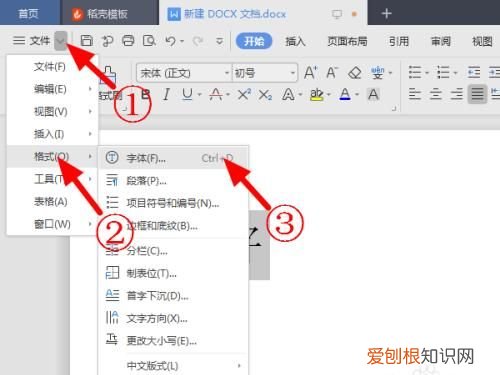Screen dimensions: 500x375
Task: Click the text highlight color icon
Action: pyautogui.click(x=316, y=95)
